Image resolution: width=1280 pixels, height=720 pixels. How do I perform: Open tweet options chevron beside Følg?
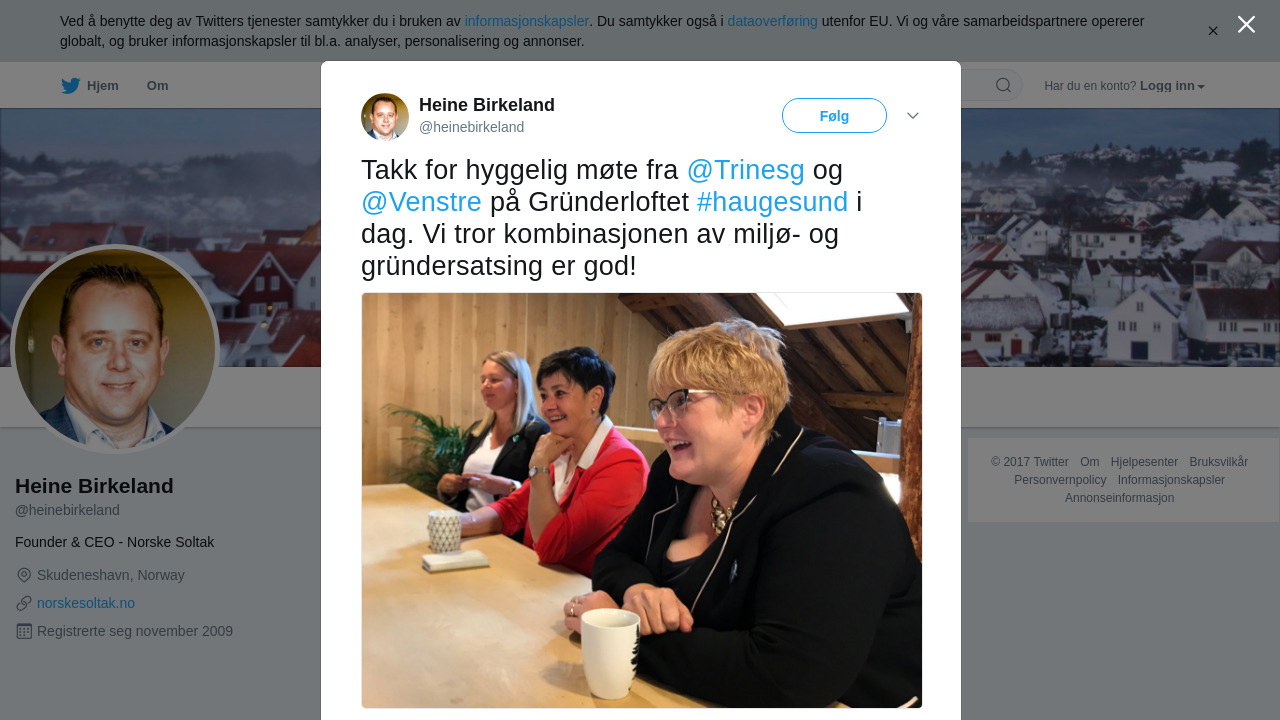pyautogui.click(x=913, y=116)
